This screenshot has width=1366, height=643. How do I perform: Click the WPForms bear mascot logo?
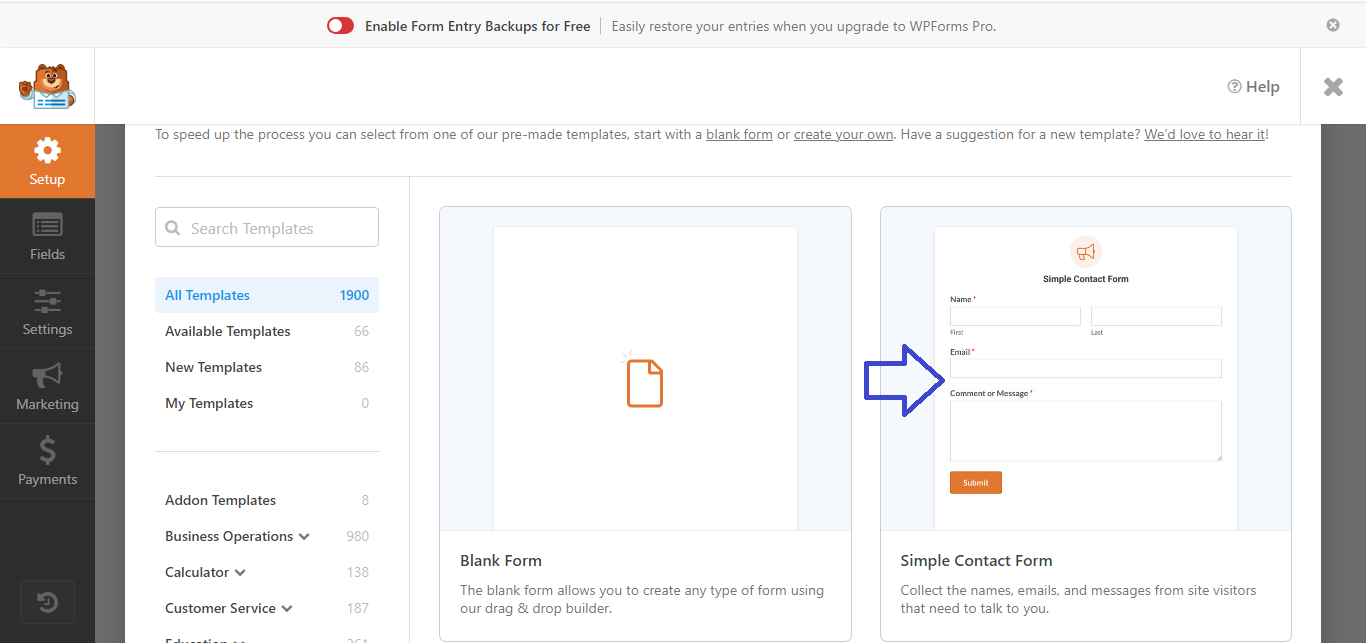(x=47, y=87)
